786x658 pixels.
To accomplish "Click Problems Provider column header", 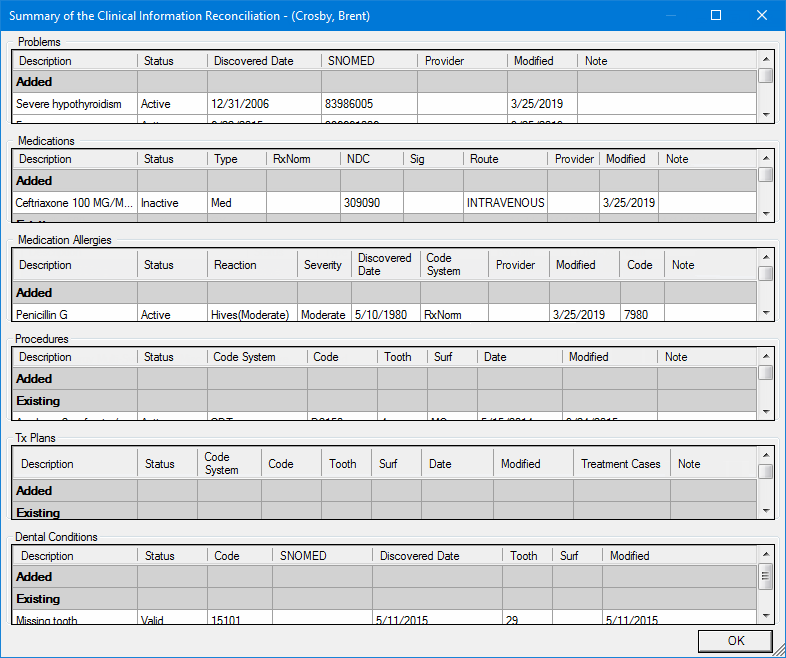I will point(462,61).
